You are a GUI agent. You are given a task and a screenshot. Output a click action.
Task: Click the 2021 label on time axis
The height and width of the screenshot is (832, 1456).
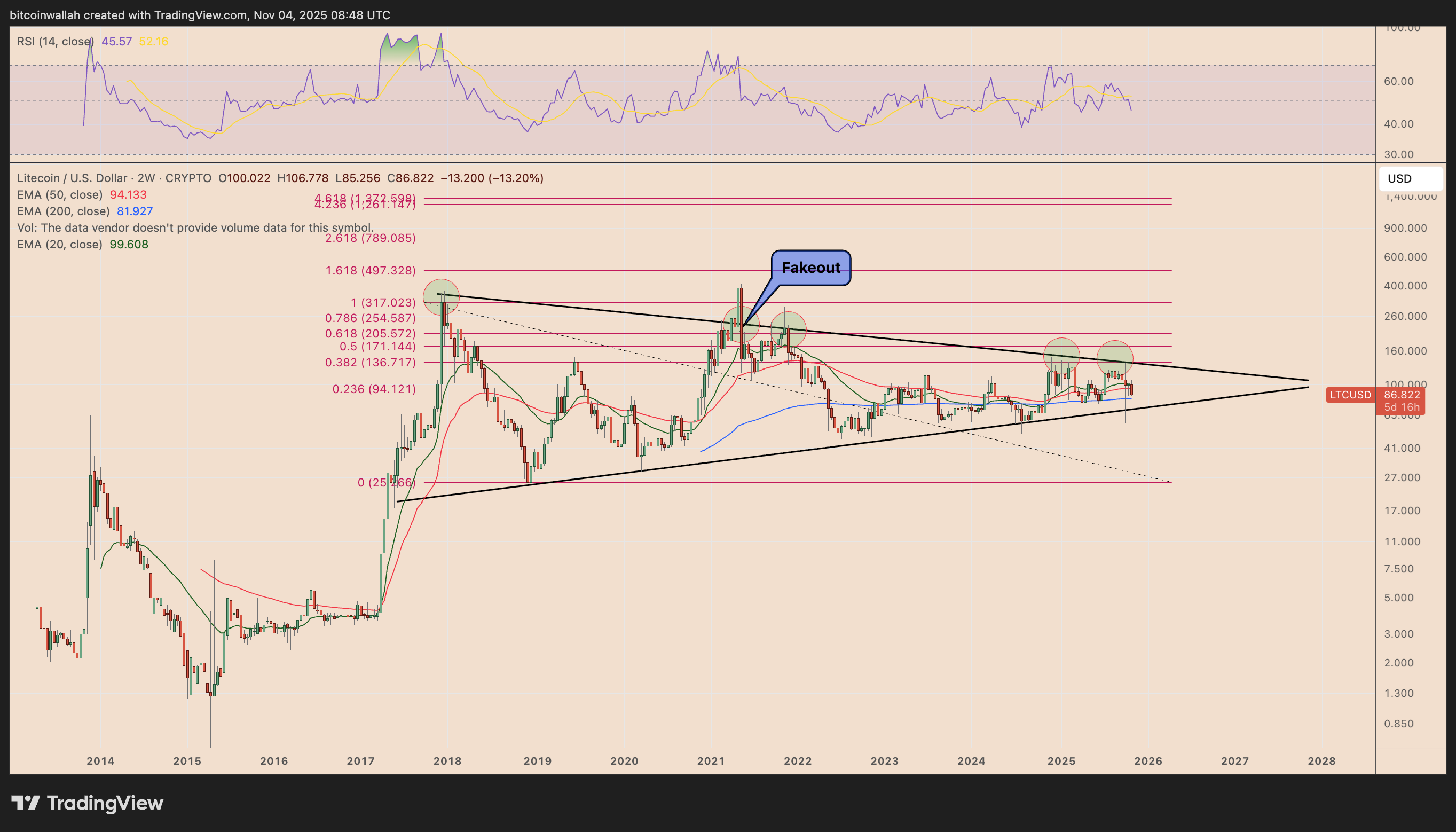[x=711, y=761]
